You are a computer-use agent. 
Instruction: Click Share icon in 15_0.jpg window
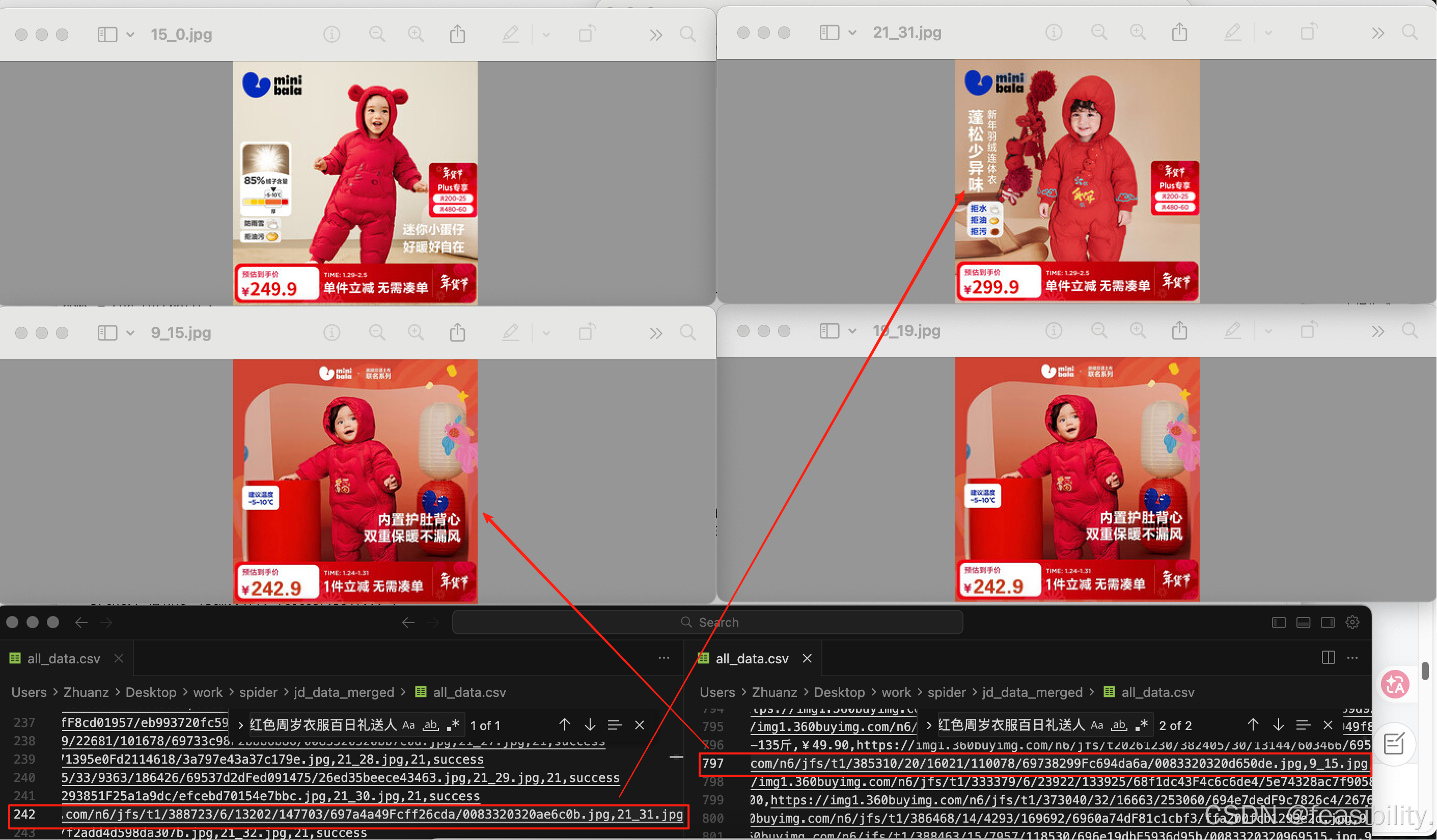[x=457, y=34]
